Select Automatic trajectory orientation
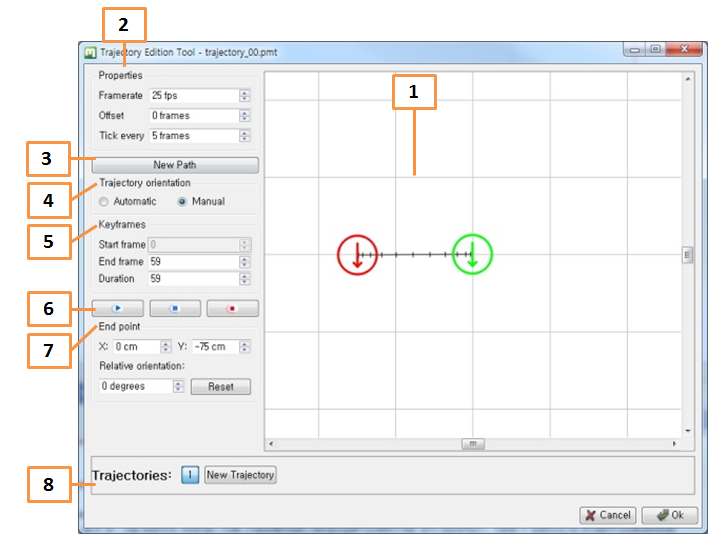 click(104, 201)
